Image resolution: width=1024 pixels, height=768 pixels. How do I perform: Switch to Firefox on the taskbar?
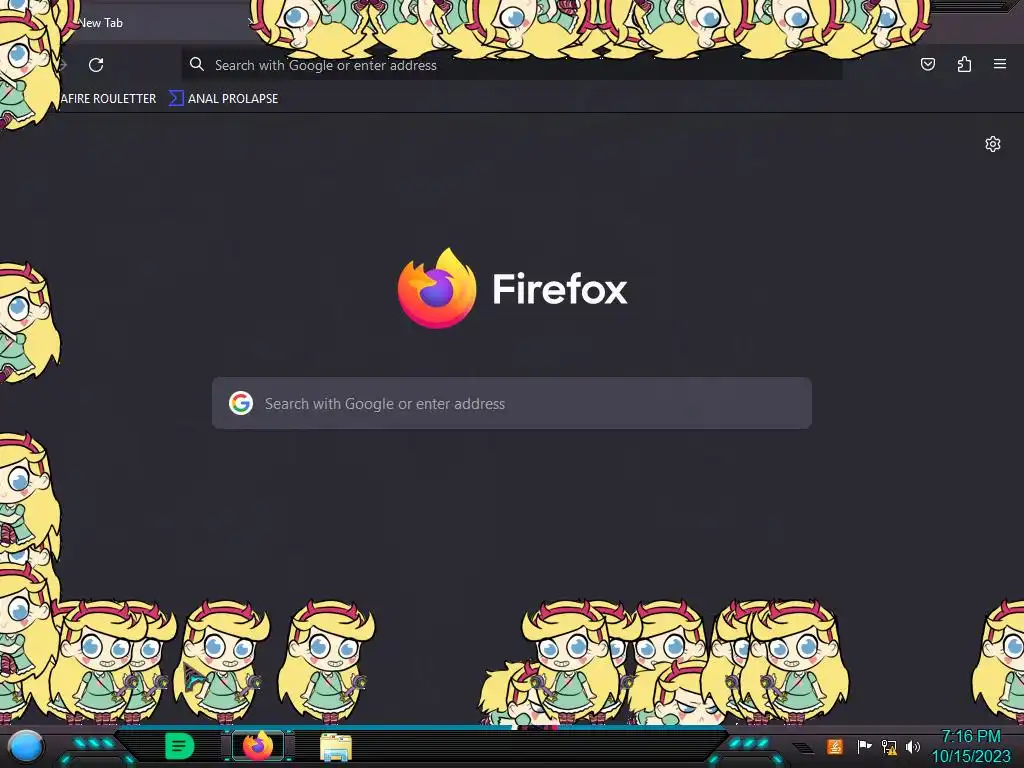[x=258, y=746]
